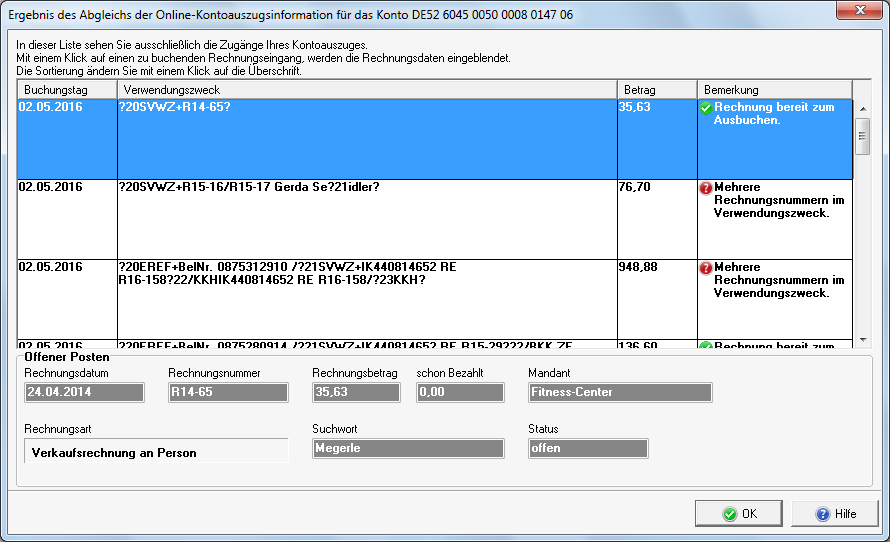Screen dimensions: 890x542
Task: Sort list by Betrag column header
Action: tap(656, 90)
